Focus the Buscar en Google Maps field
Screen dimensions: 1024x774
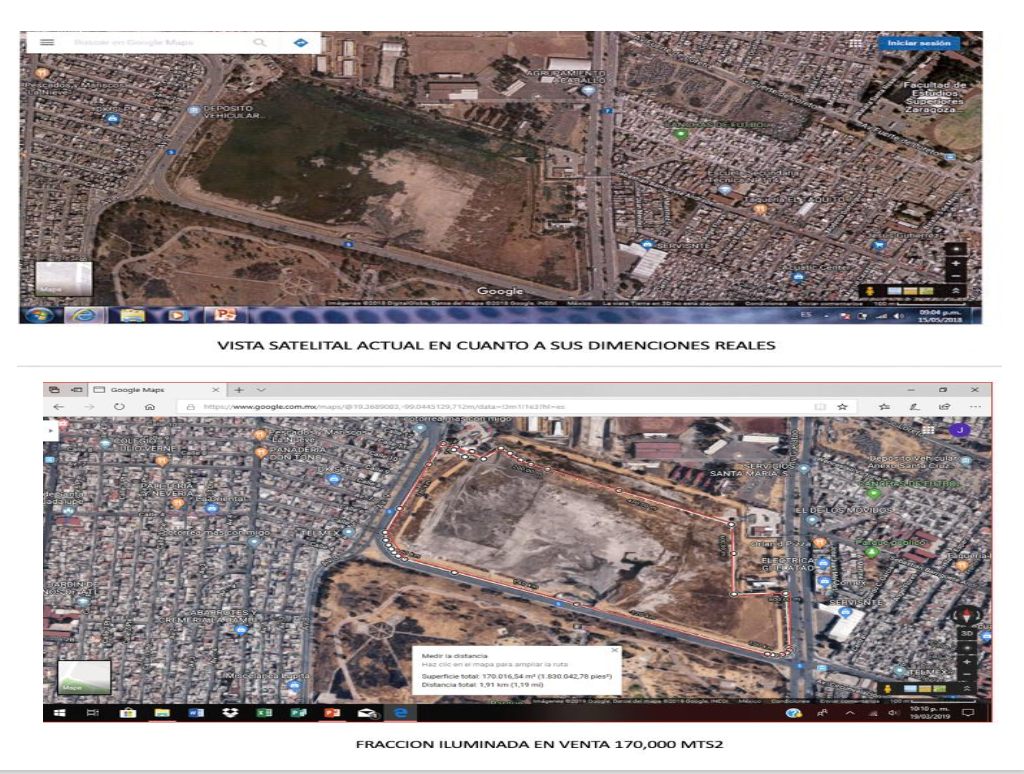tap(134, 42)
